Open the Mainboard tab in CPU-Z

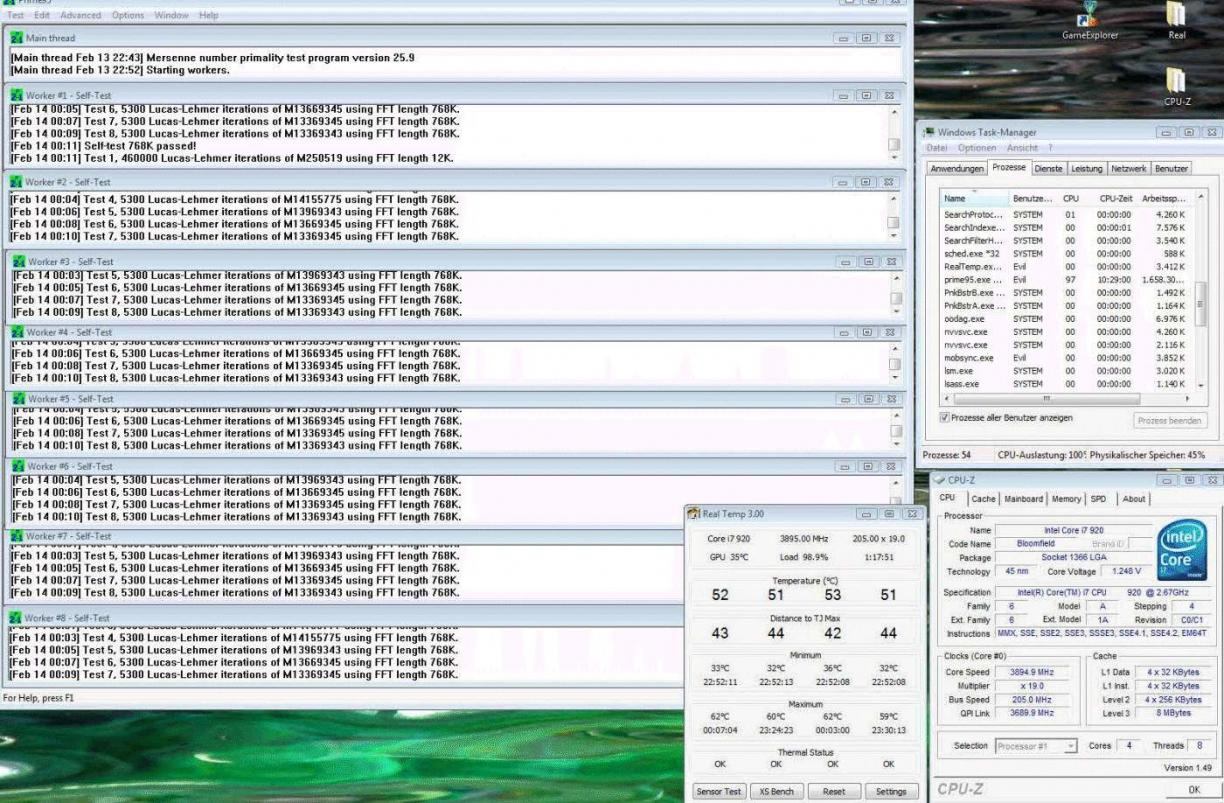[x=1023, y=499]
